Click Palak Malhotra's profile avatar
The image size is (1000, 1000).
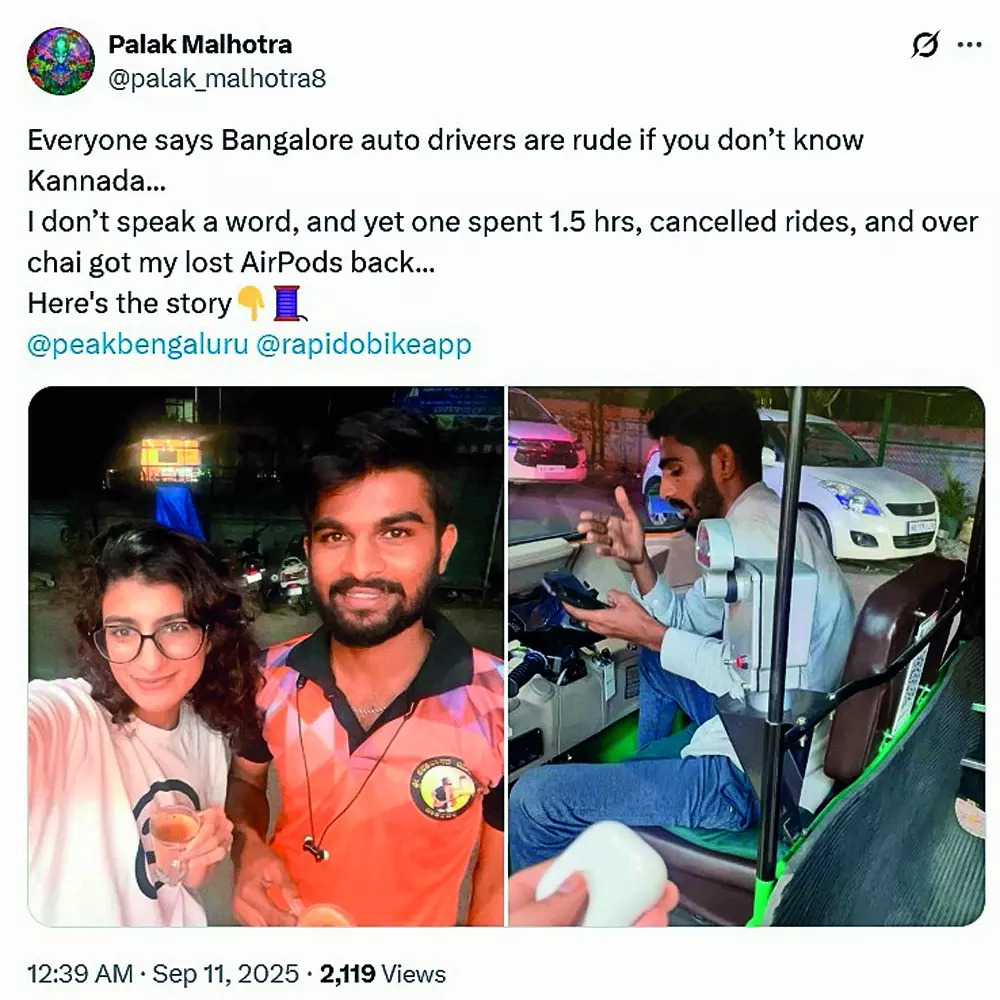coord(61,61)
